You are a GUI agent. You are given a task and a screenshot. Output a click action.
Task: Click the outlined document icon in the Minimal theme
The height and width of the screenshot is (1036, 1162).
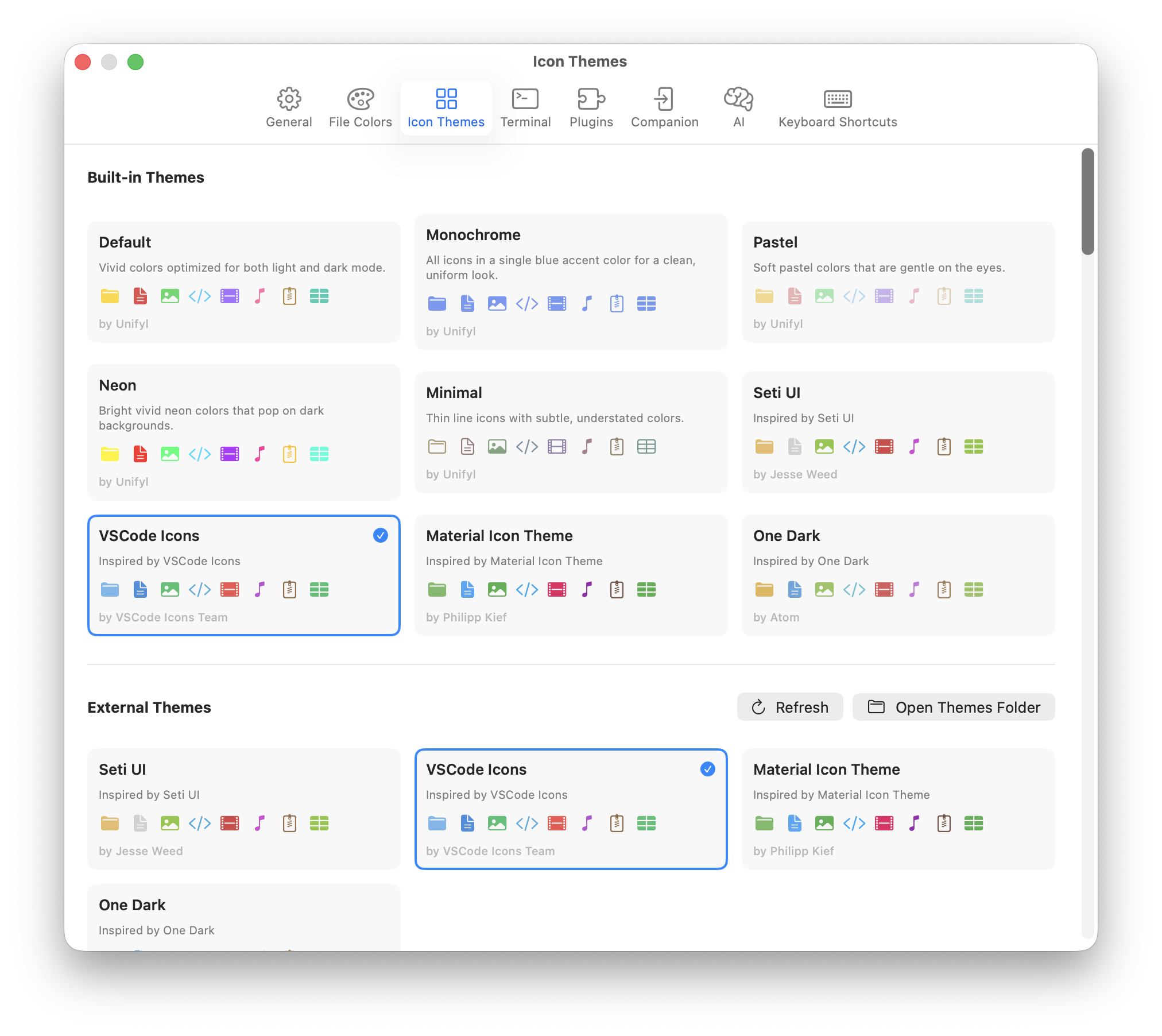(467, 447)
